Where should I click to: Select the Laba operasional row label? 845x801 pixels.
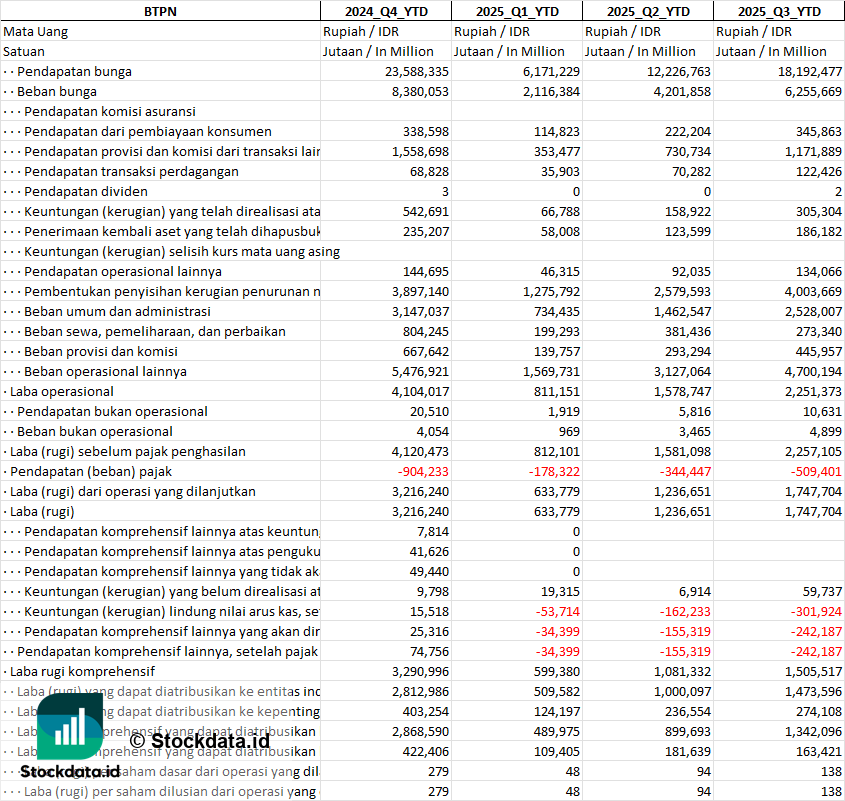point(62,391)
